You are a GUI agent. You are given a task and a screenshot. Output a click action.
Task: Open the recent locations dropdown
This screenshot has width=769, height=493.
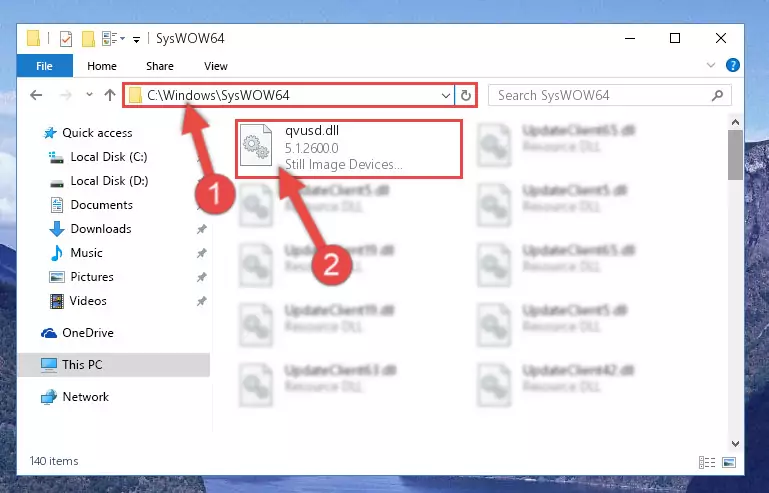(89, 95)
